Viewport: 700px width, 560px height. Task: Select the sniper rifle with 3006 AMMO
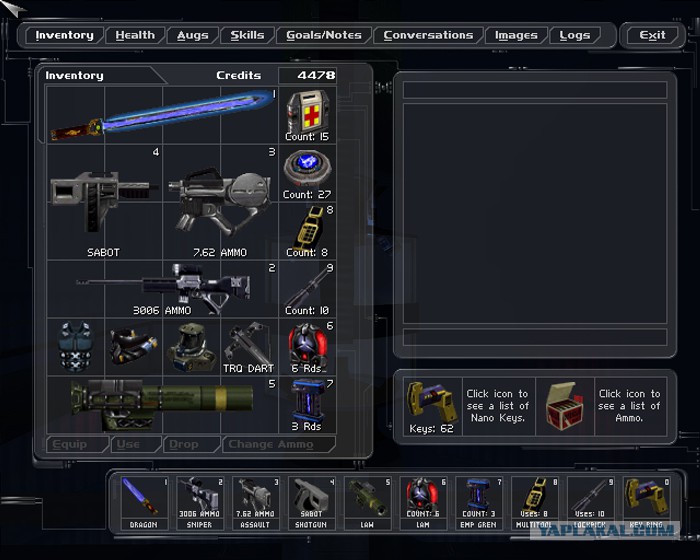tap(162, 289)
